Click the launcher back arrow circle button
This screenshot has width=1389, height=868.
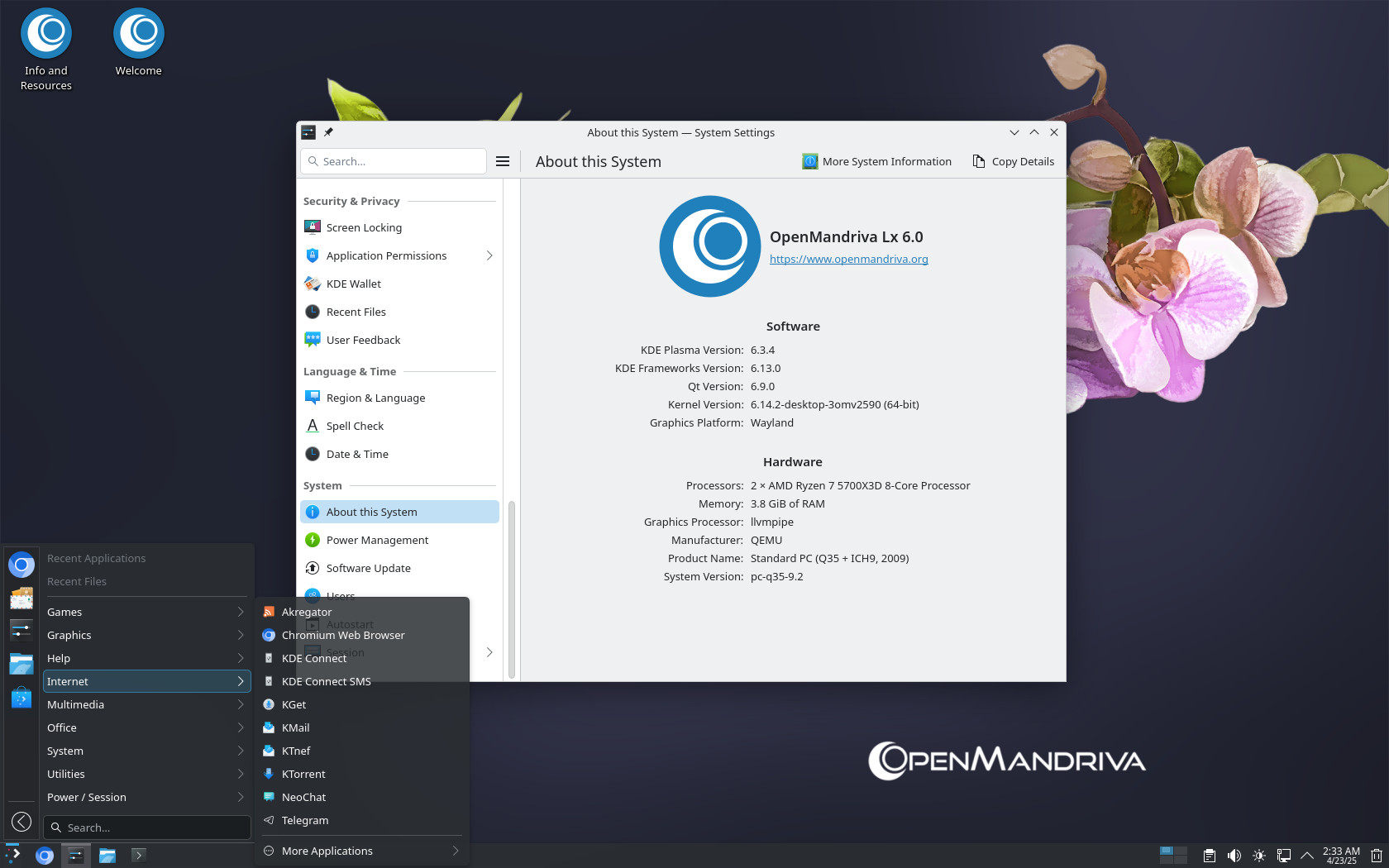pos(21,822)
